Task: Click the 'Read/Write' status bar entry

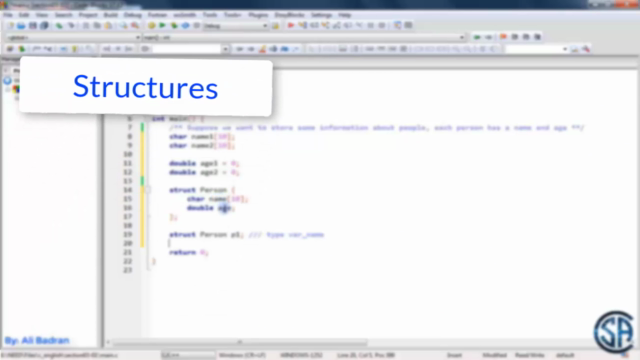Action: coord(529,356)
